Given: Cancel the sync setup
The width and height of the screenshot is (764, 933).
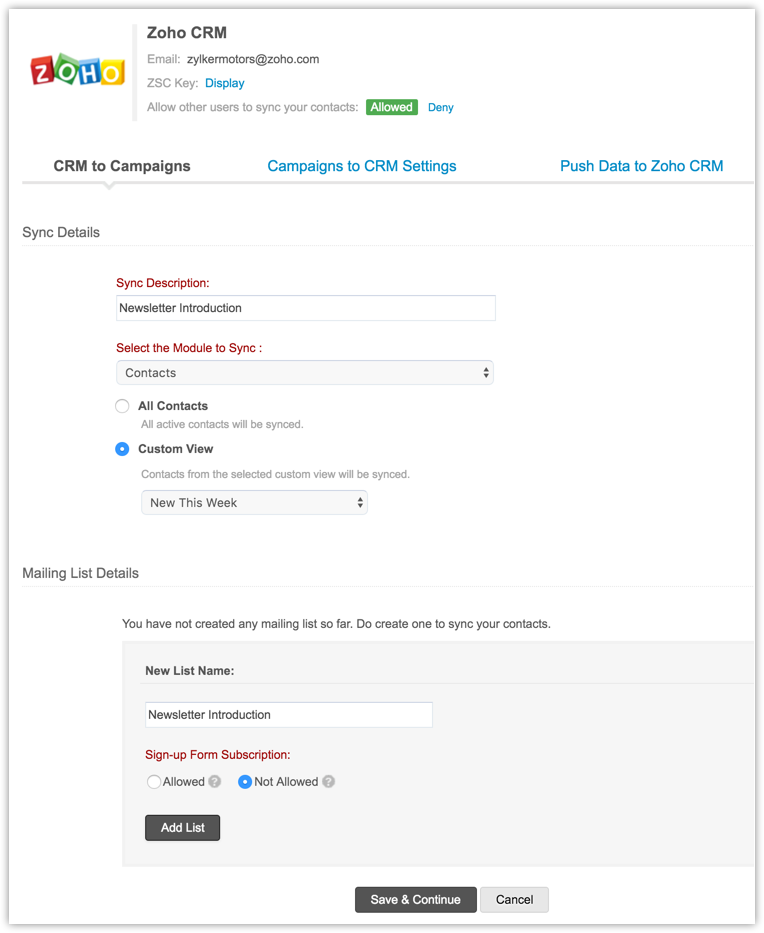Looking at the screenshot, I should pyautogui.click(x=514, y=899).
